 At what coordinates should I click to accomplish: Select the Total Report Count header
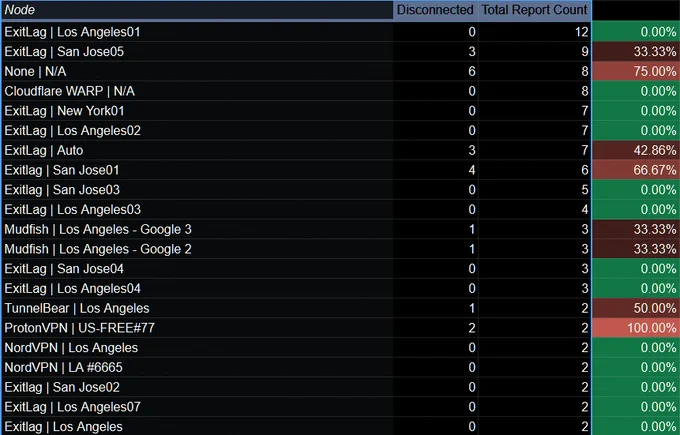534,10
